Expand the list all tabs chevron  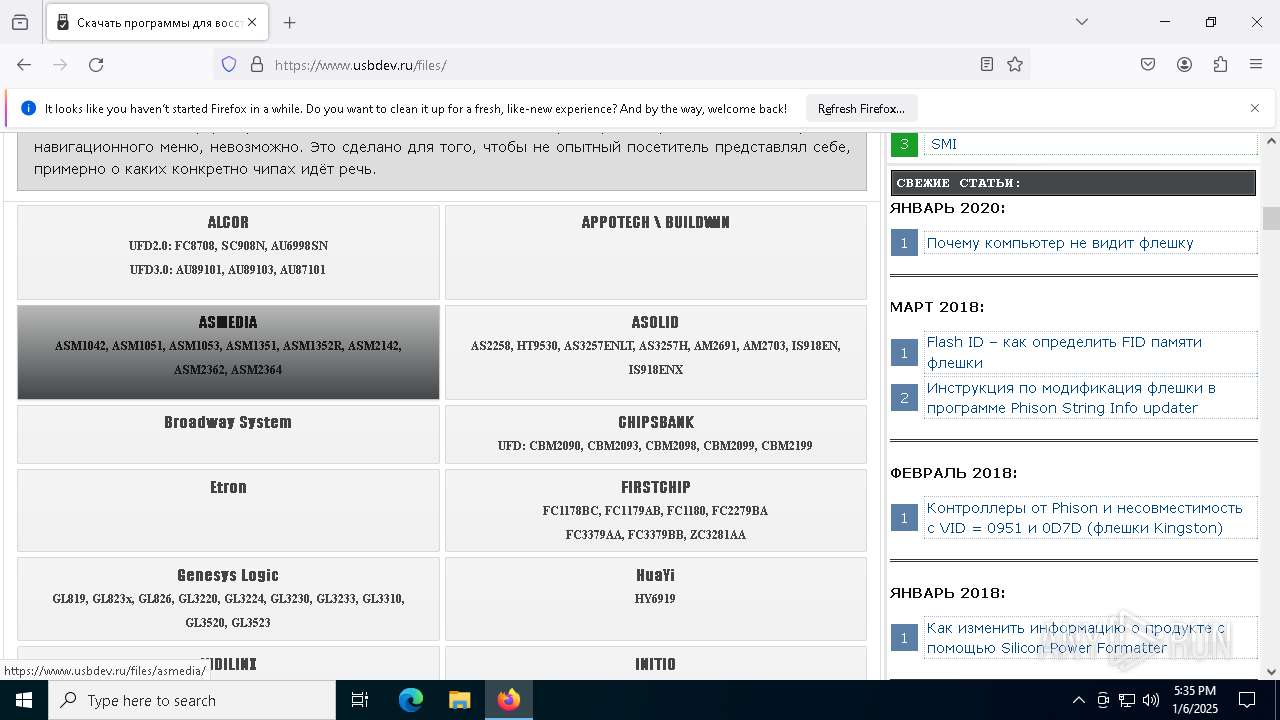(1082, 22)
